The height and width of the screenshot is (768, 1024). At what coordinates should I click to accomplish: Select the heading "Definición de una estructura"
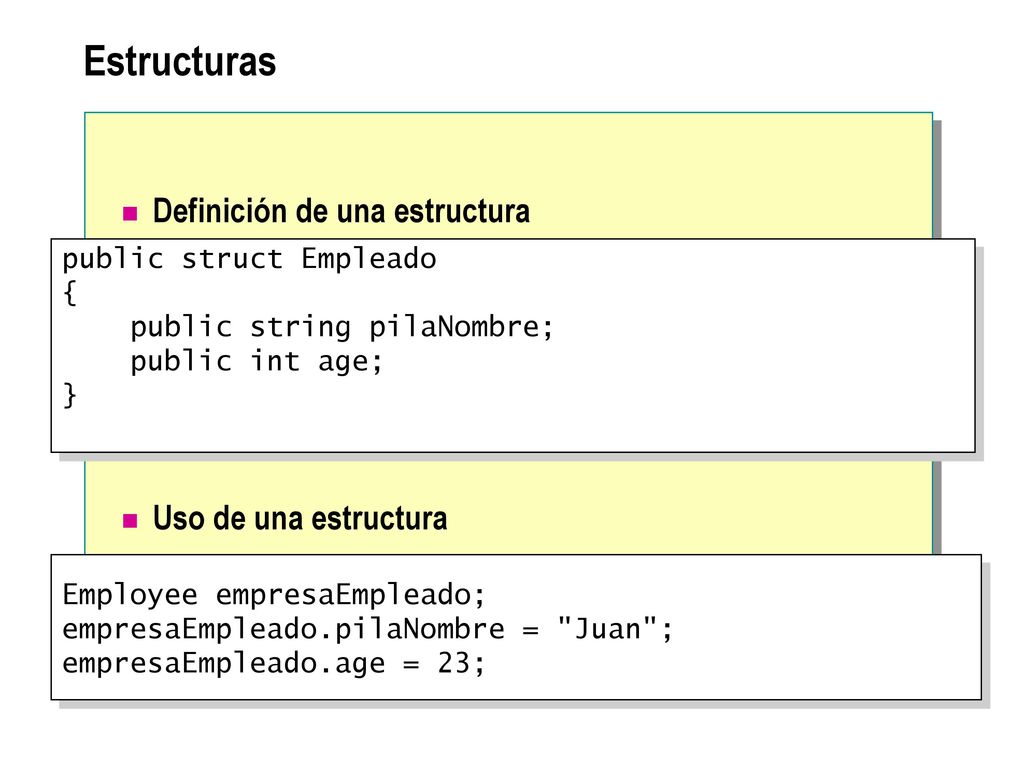pos(341,211)
